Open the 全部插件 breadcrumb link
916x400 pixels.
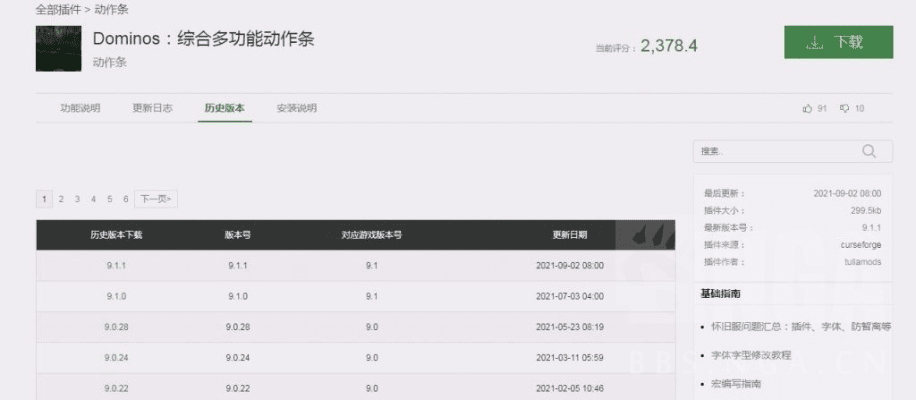click(x=57, y=9)
